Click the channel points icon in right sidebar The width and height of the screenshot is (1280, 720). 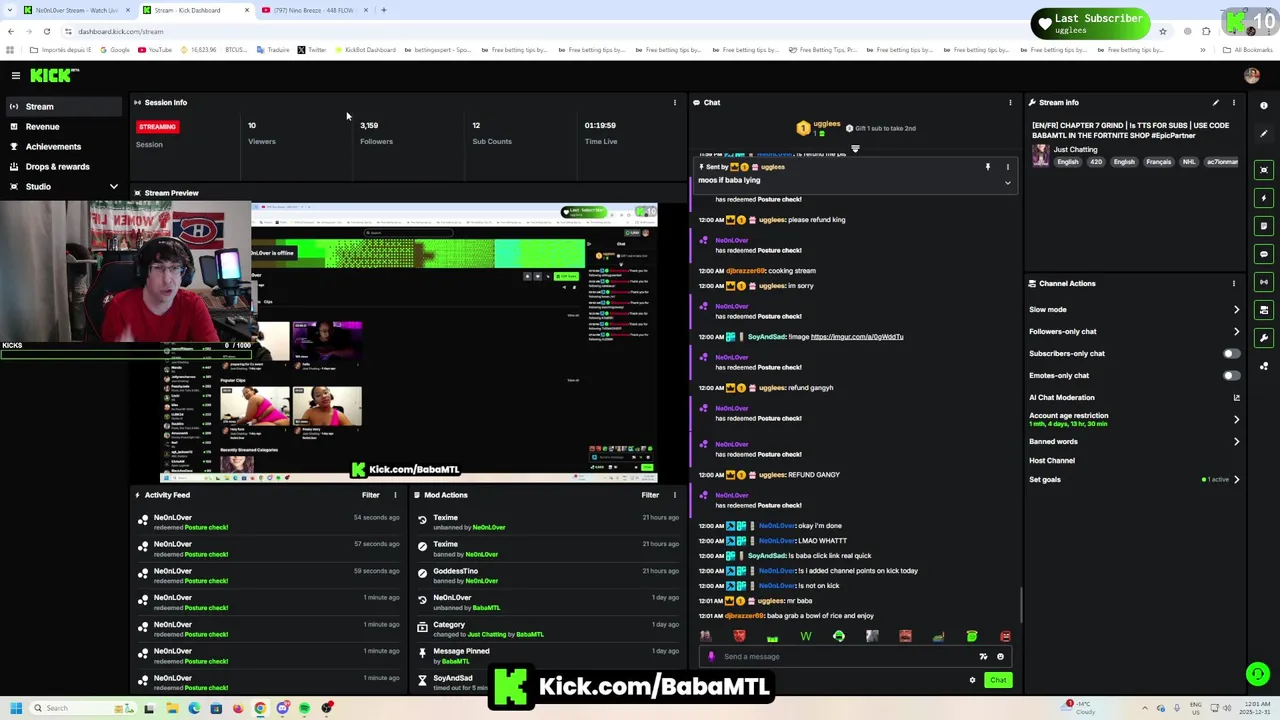1264,366
